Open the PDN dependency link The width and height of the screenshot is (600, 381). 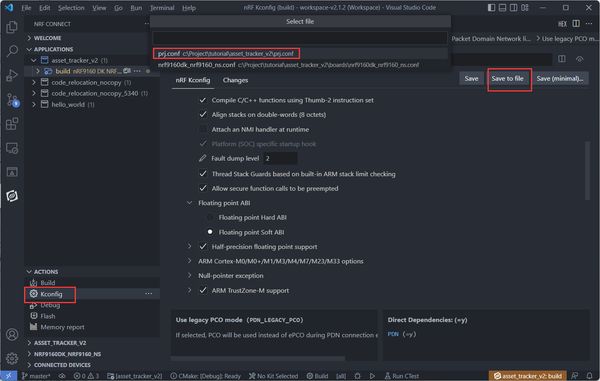393,334
